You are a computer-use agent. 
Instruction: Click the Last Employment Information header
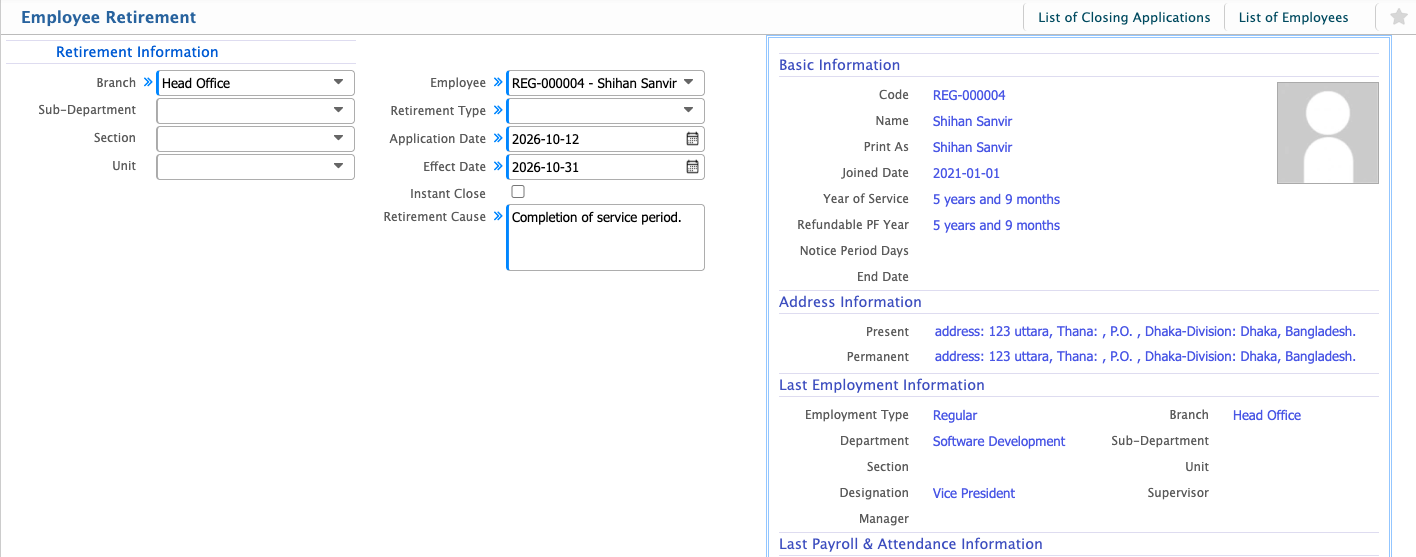tap(882, 385)
